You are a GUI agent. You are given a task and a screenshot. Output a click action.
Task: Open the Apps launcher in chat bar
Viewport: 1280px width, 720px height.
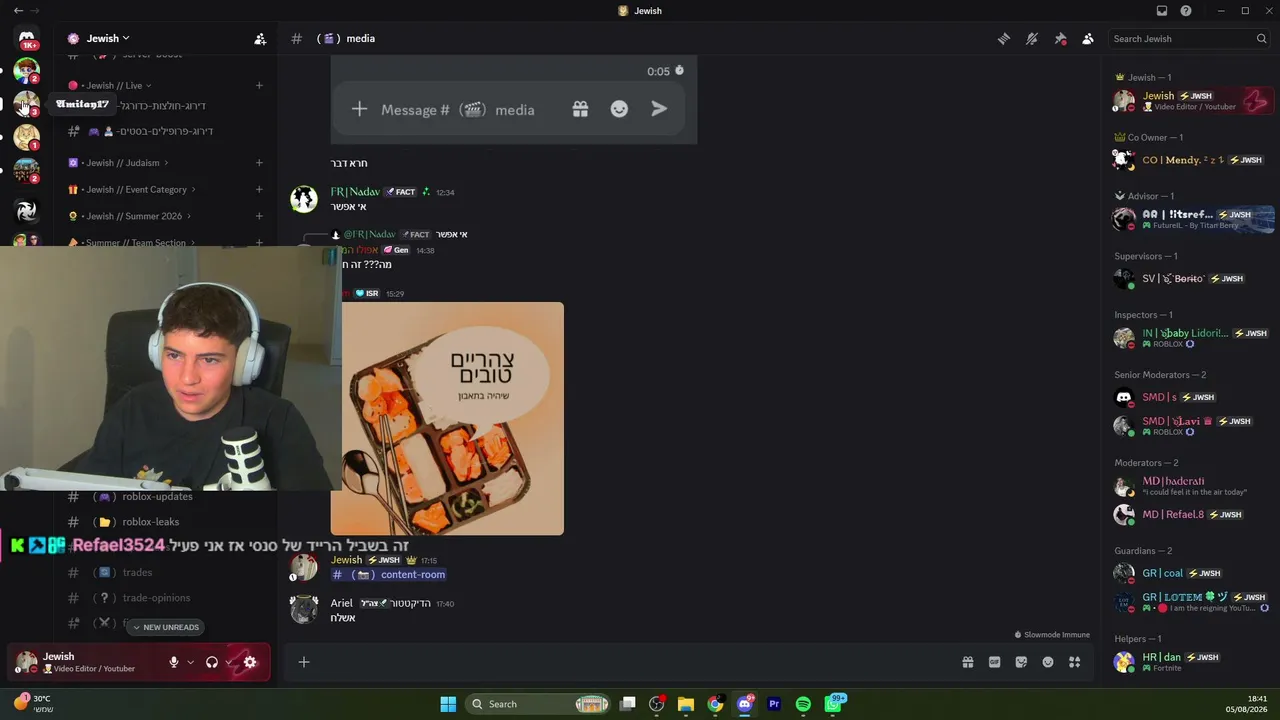coord(1075,662)
